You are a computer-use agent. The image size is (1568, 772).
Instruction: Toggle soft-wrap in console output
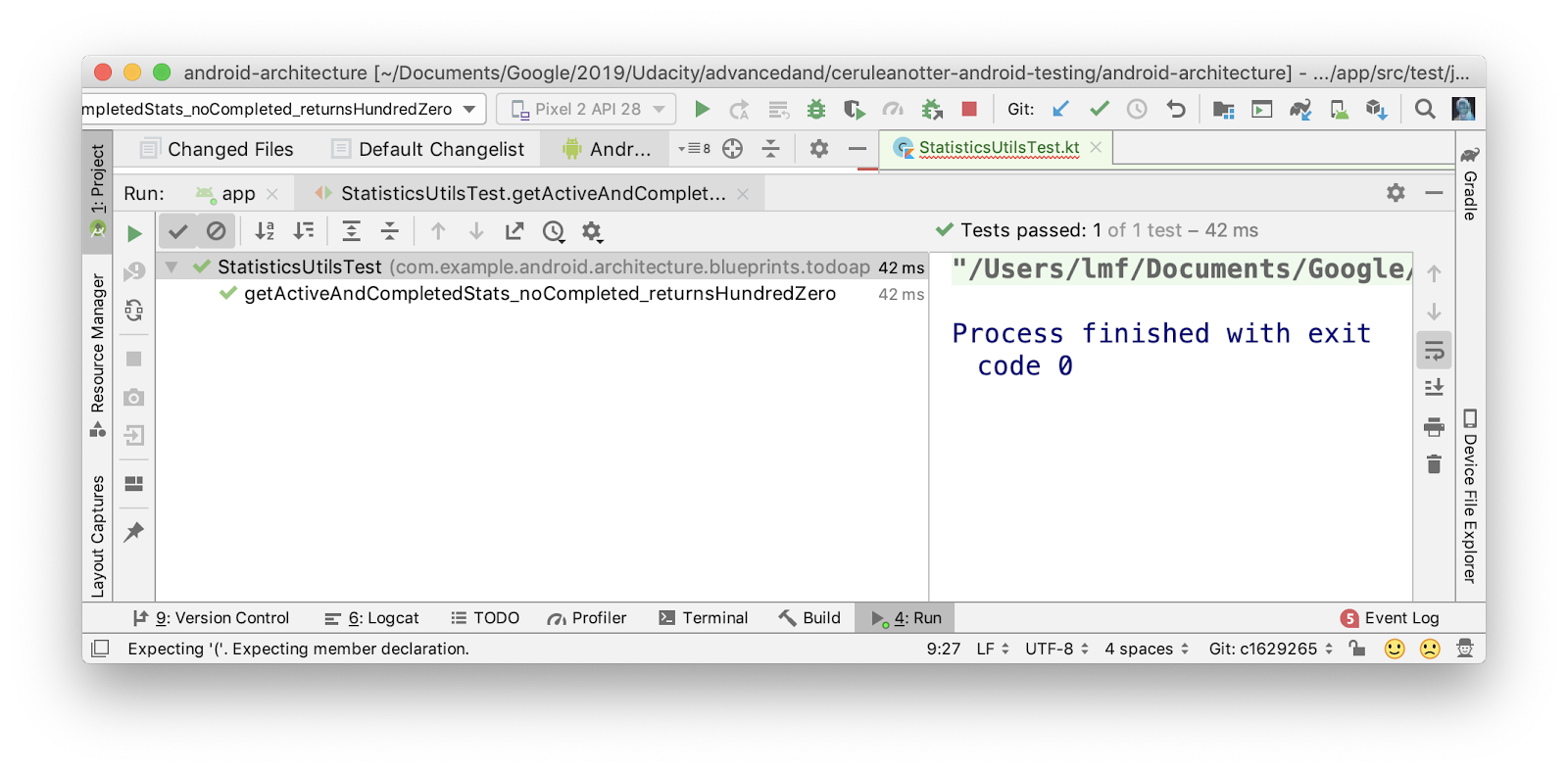[x=1434, y=350]
